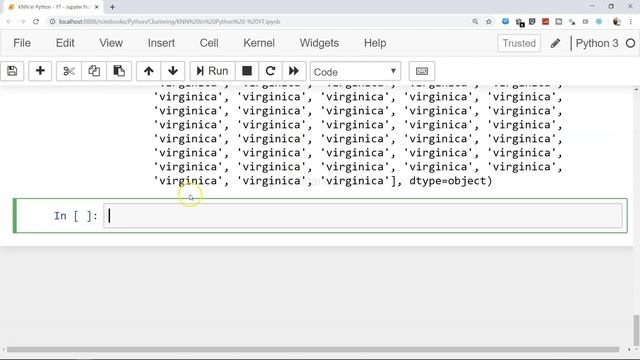Click the horizontal scrollbar
The height and width of the screenshot is (360, 640).
click(x=313, y=349)
